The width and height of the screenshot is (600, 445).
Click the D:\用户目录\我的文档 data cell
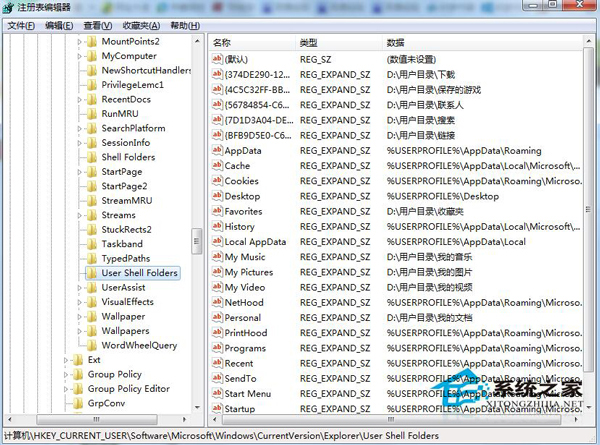[429, 318]
